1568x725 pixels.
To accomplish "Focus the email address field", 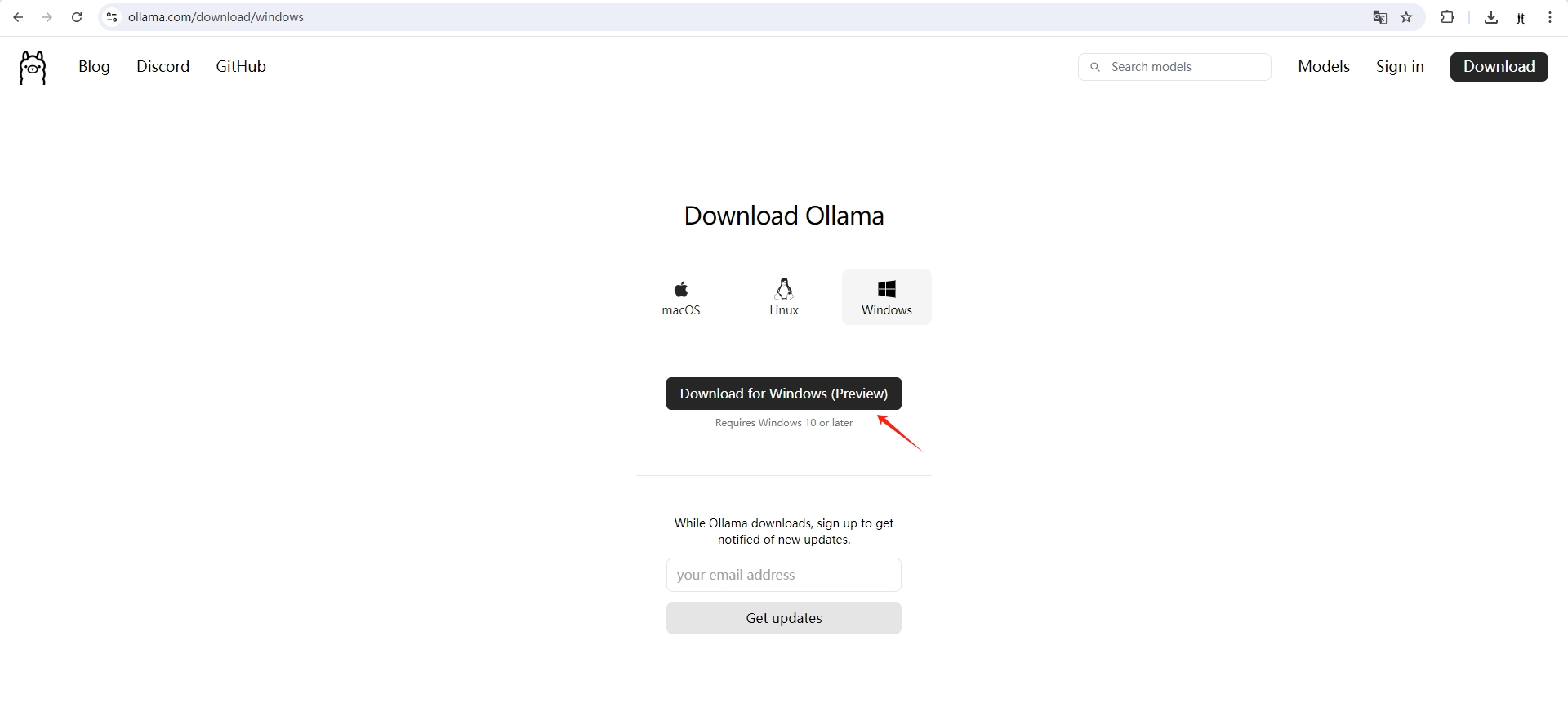I will pos(784,575).
